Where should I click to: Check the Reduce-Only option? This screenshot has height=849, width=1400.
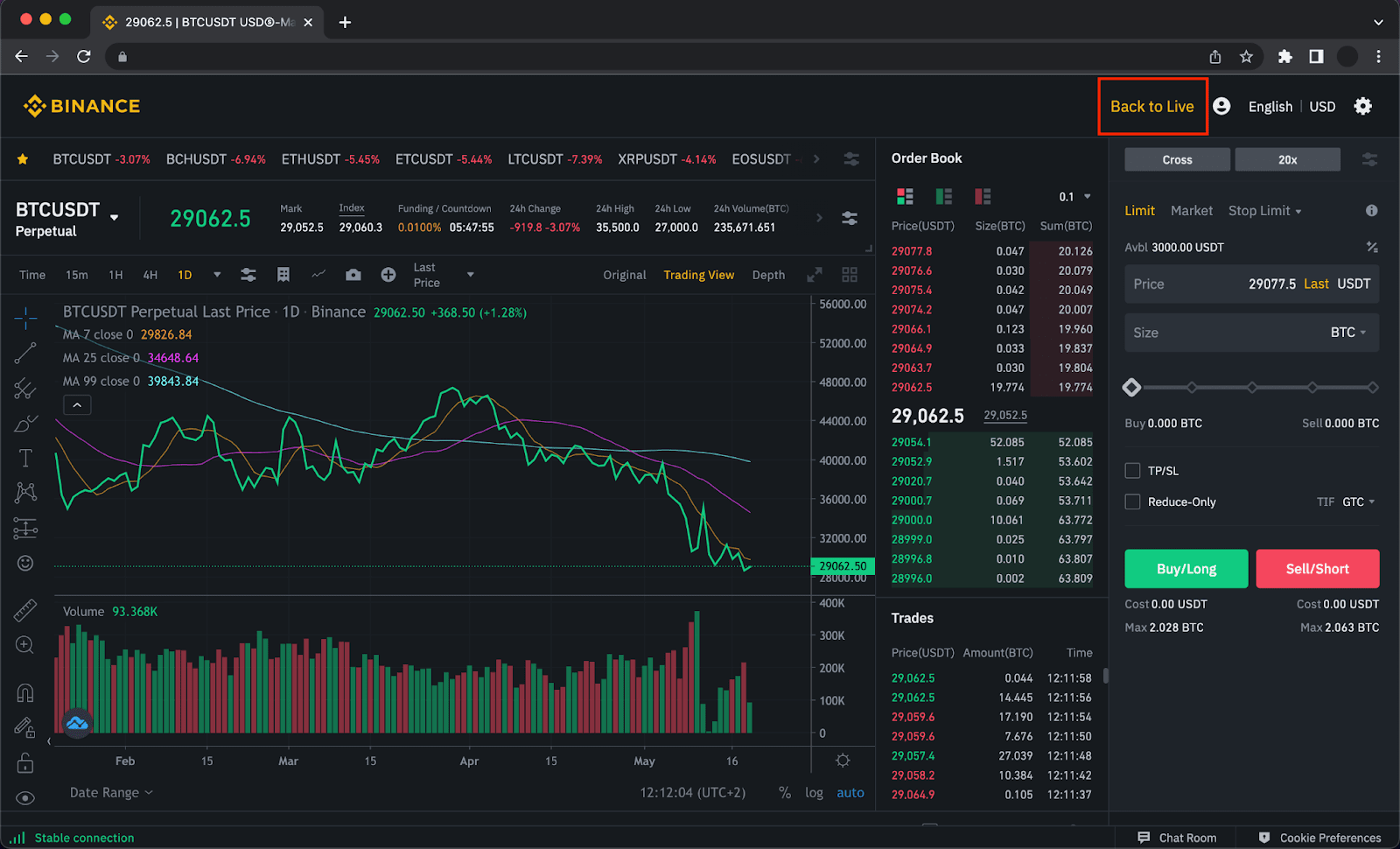1131,502
